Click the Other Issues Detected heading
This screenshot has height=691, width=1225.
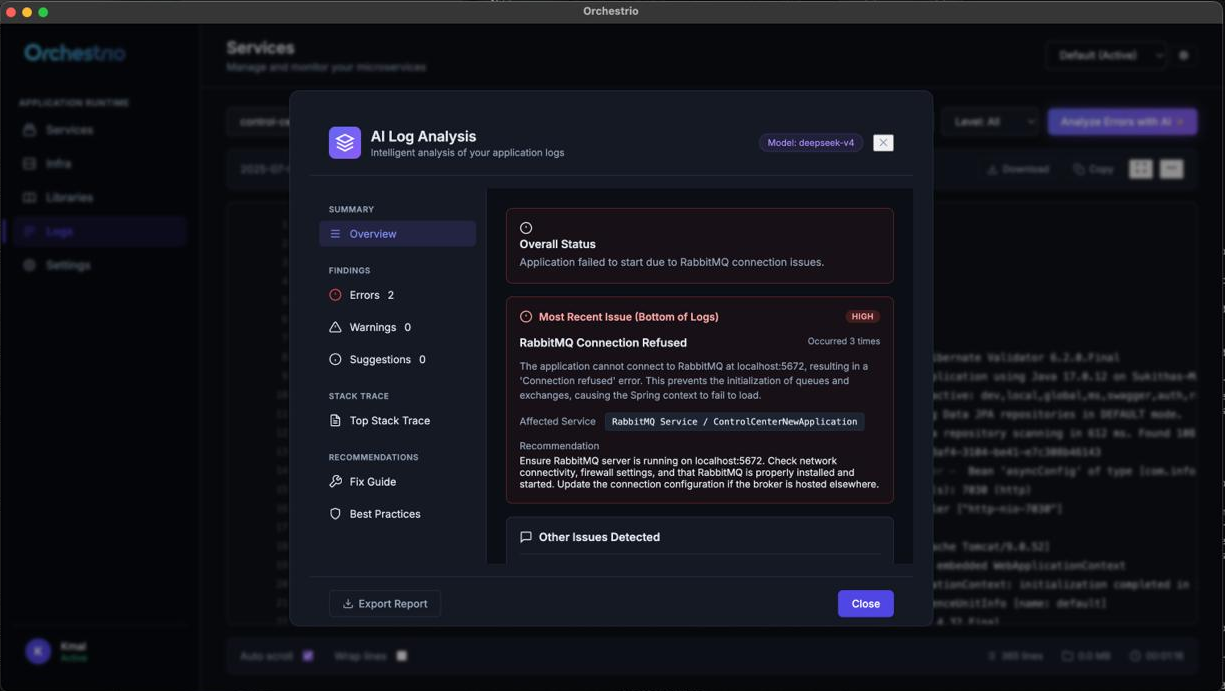[x=599, y=537]
